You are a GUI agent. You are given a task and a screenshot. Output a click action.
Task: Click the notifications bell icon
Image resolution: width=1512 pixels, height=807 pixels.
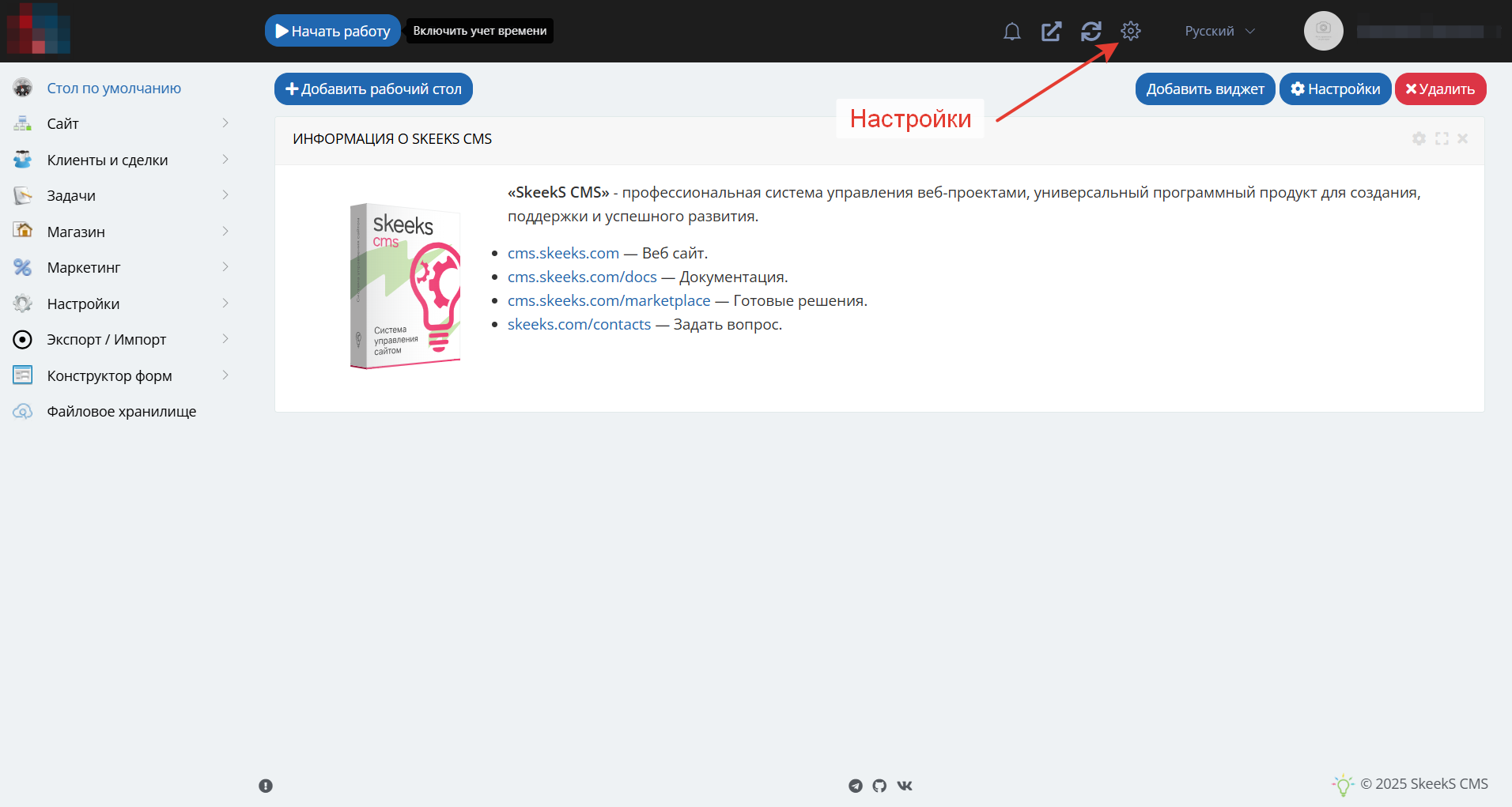point(1011,32)
